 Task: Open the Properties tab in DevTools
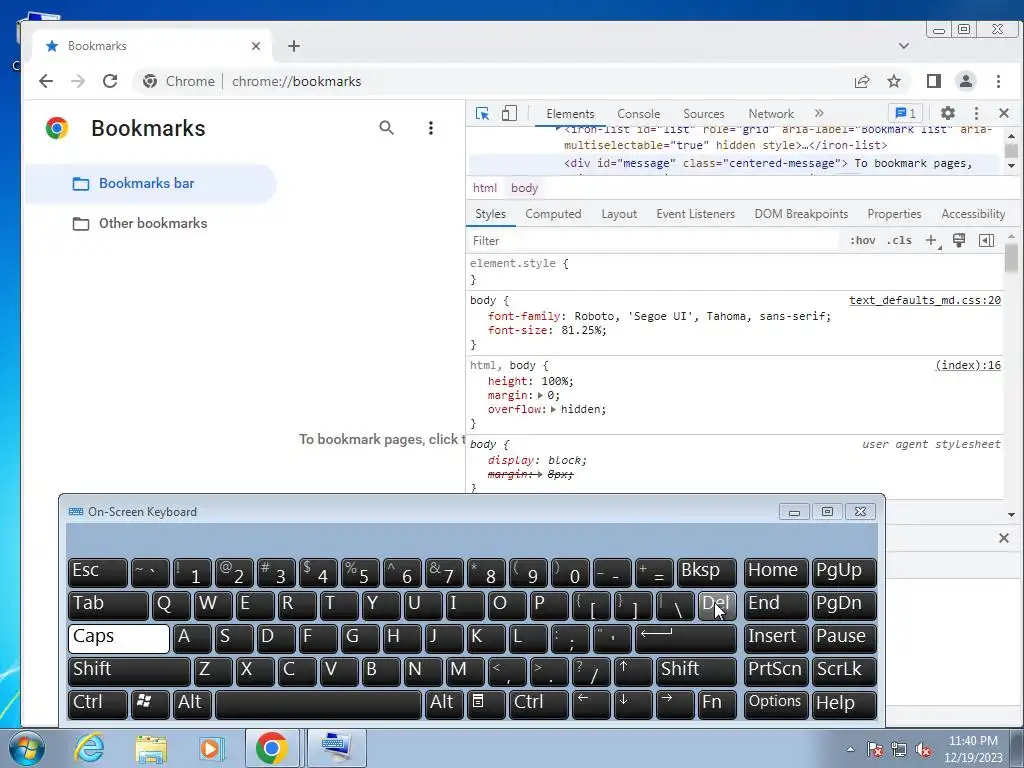[894, 214]
